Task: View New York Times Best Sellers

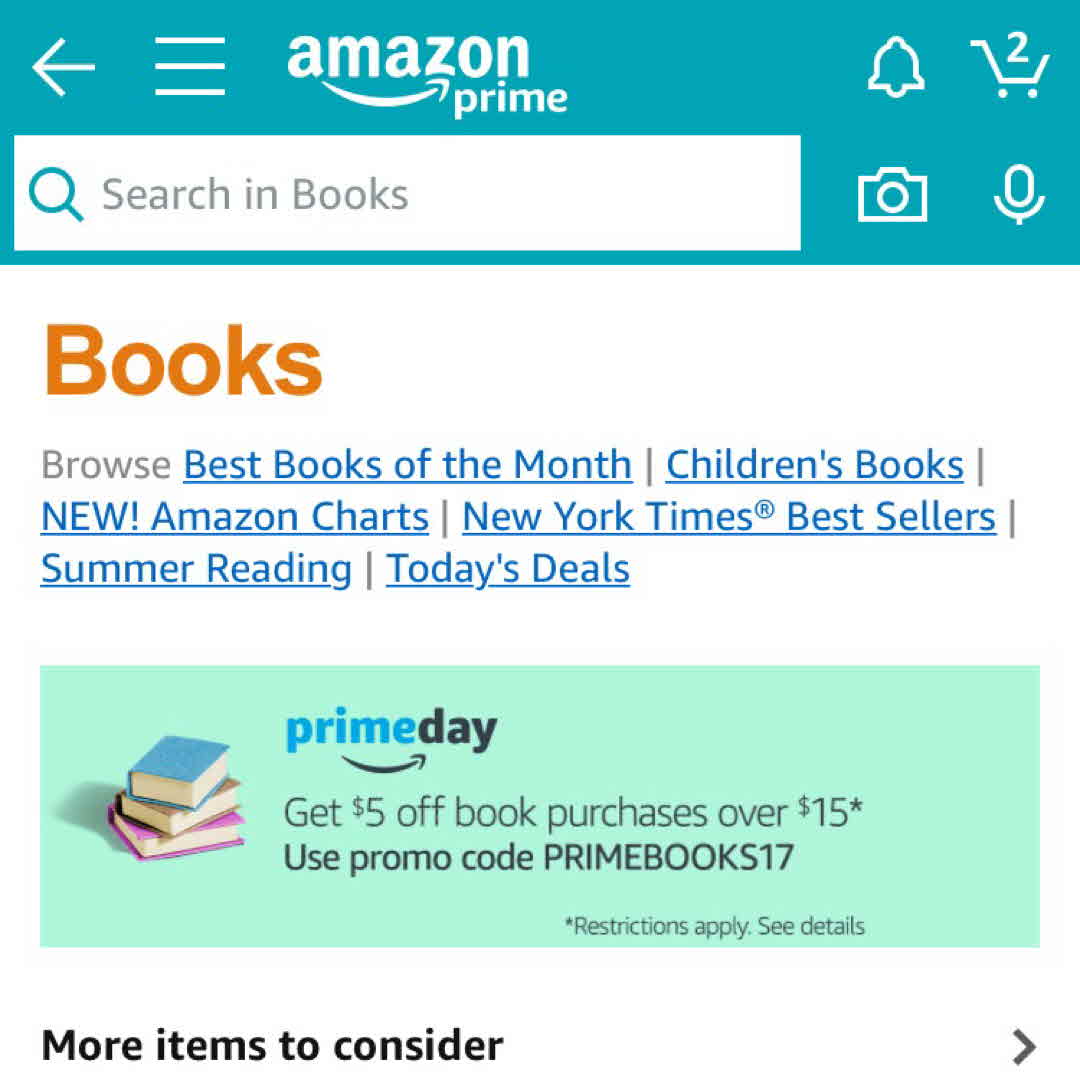Action: (729, 517)
